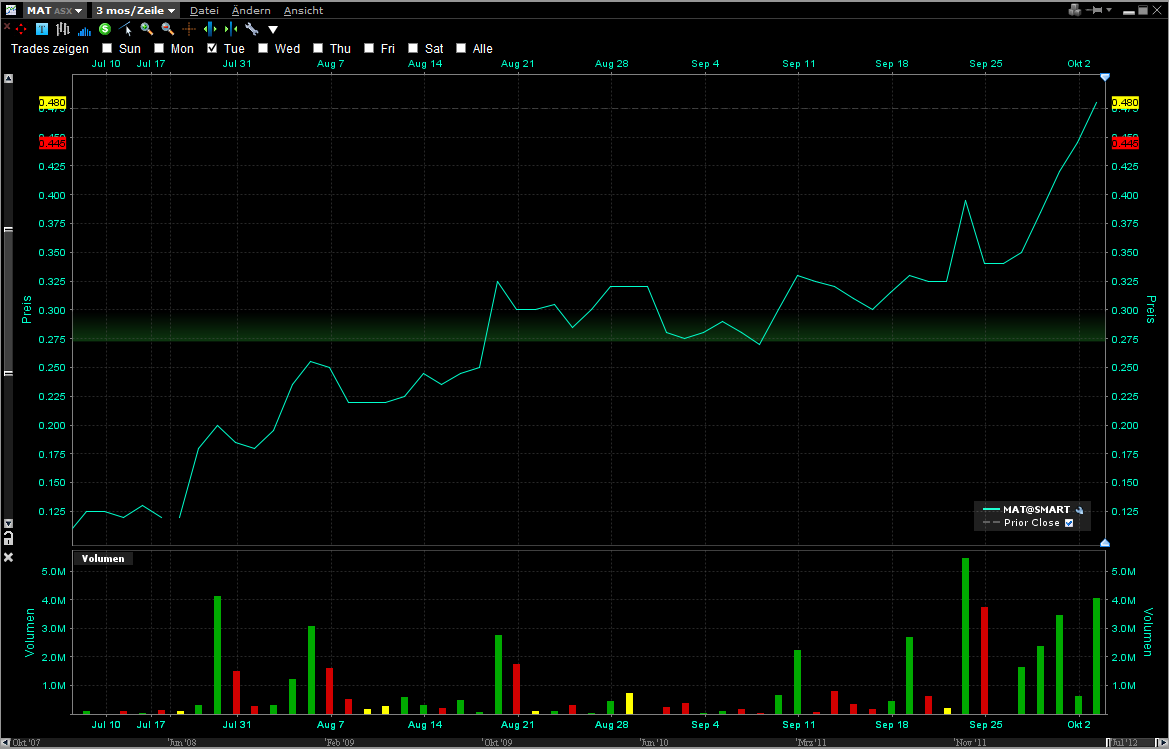Open the arrow dropdown next to pushpin

pyautogui.click(x=1109, y=10)
